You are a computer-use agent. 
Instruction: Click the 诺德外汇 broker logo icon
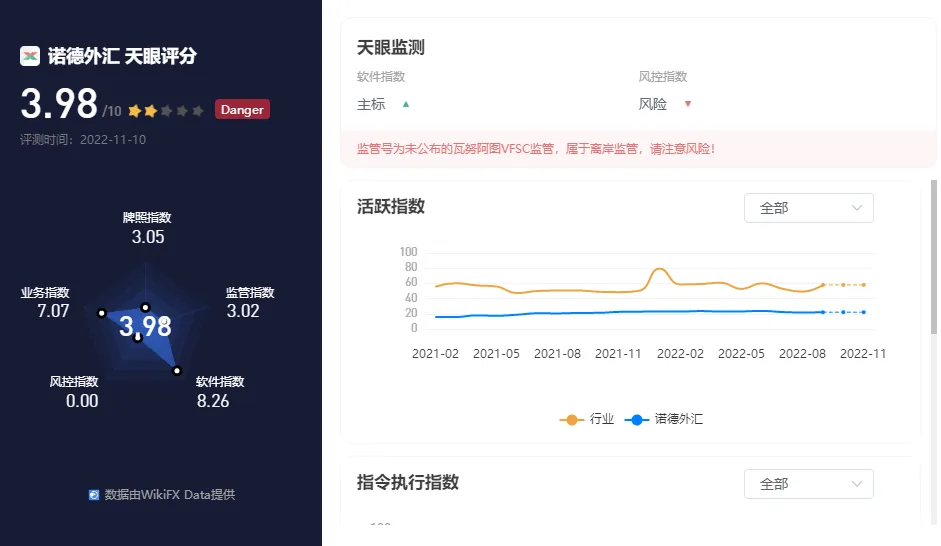pos(29,56)
